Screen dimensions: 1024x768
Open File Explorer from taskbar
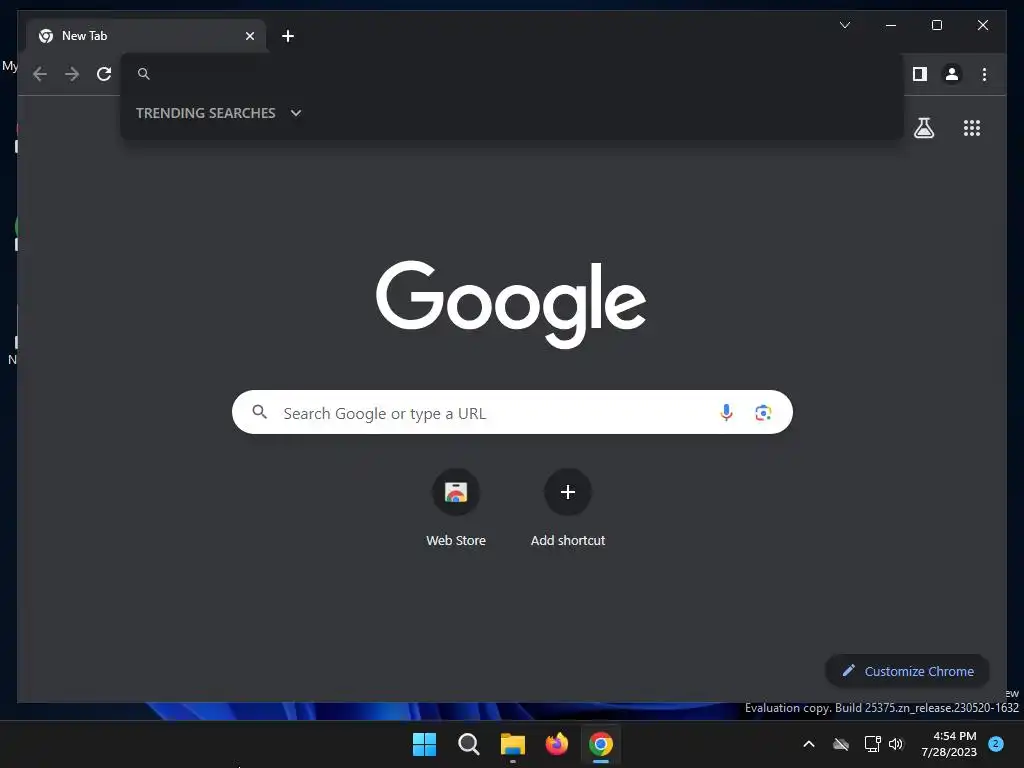pyautogui.click(x=513, y=744)
